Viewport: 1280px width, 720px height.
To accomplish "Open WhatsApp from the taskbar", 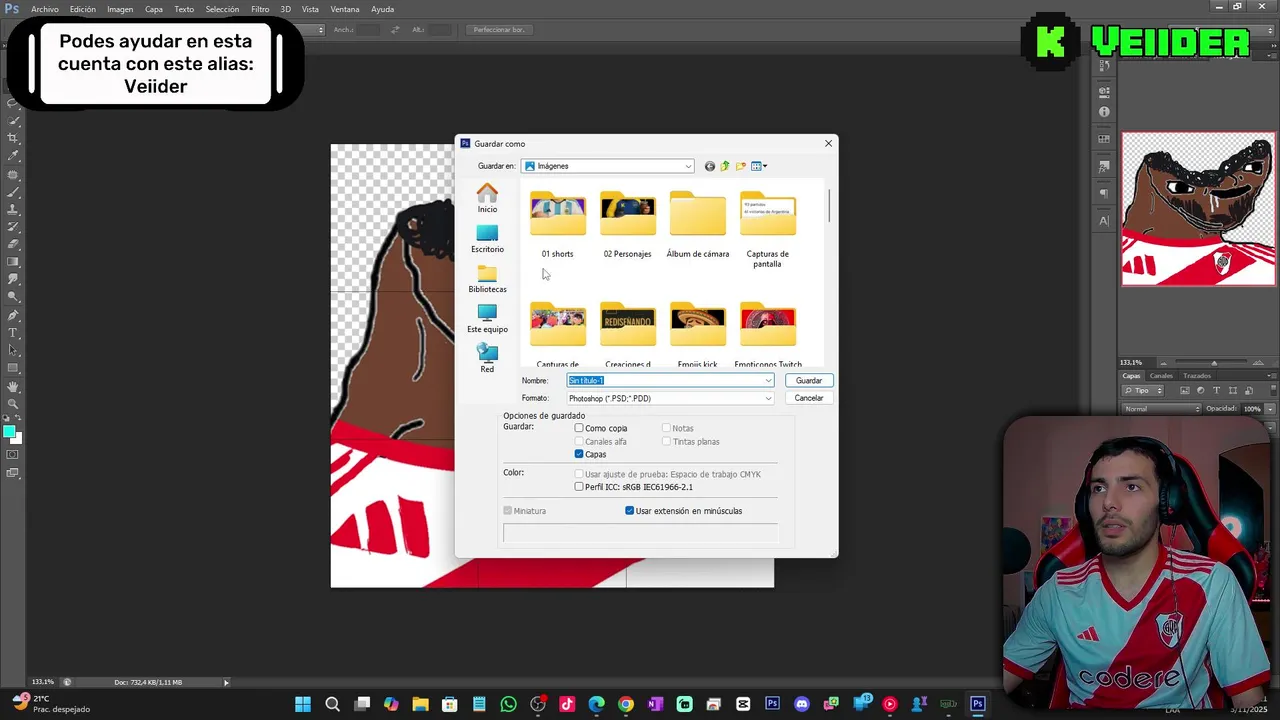I will pyautogui.click(x=508, y=704).
